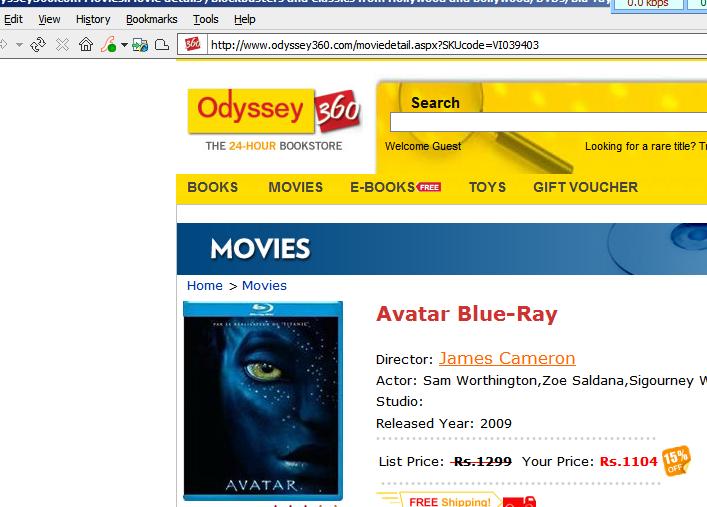Open the history dropdown arrow beside forward button
This screenshot has height=507, width=707.
pyautogui.click(x=19, y=45)
